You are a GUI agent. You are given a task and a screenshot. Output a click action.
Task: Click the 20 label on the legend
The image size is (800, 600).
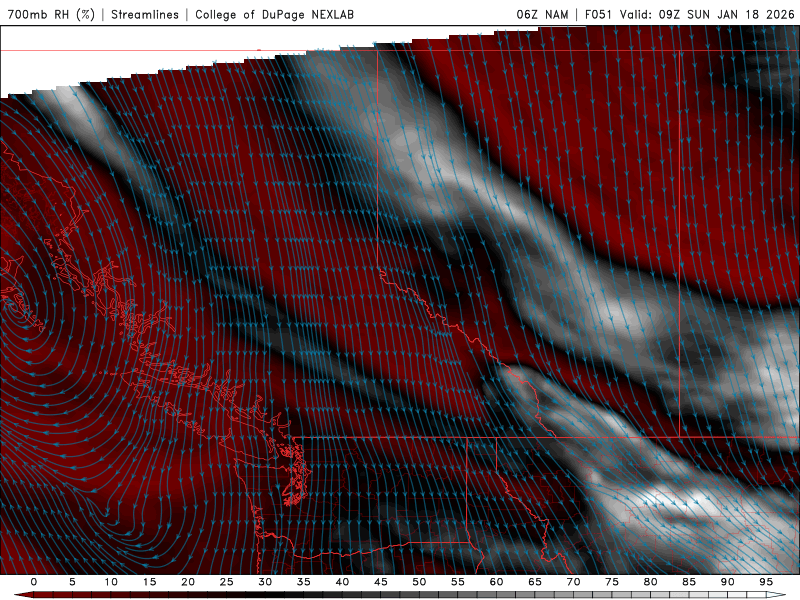(188, 582)
